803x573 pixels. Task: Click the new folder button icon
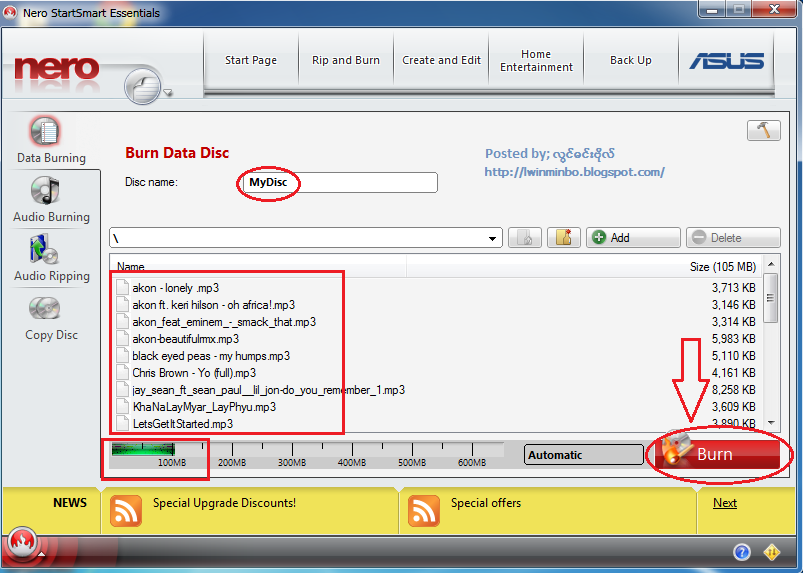tap(563, 238)
